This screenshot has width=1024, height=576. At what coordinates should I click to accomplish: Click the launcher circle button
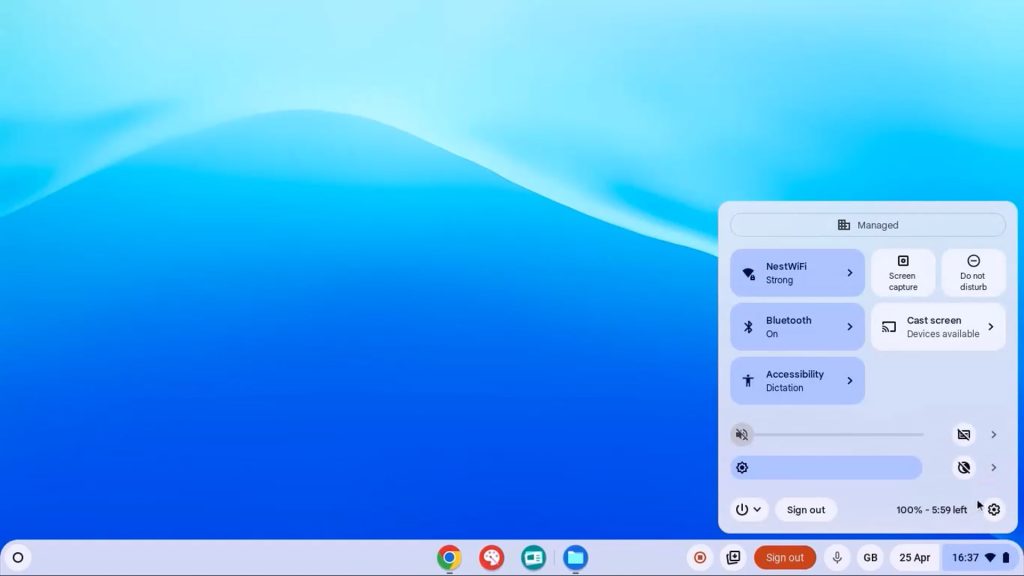(x=18, y=558)
